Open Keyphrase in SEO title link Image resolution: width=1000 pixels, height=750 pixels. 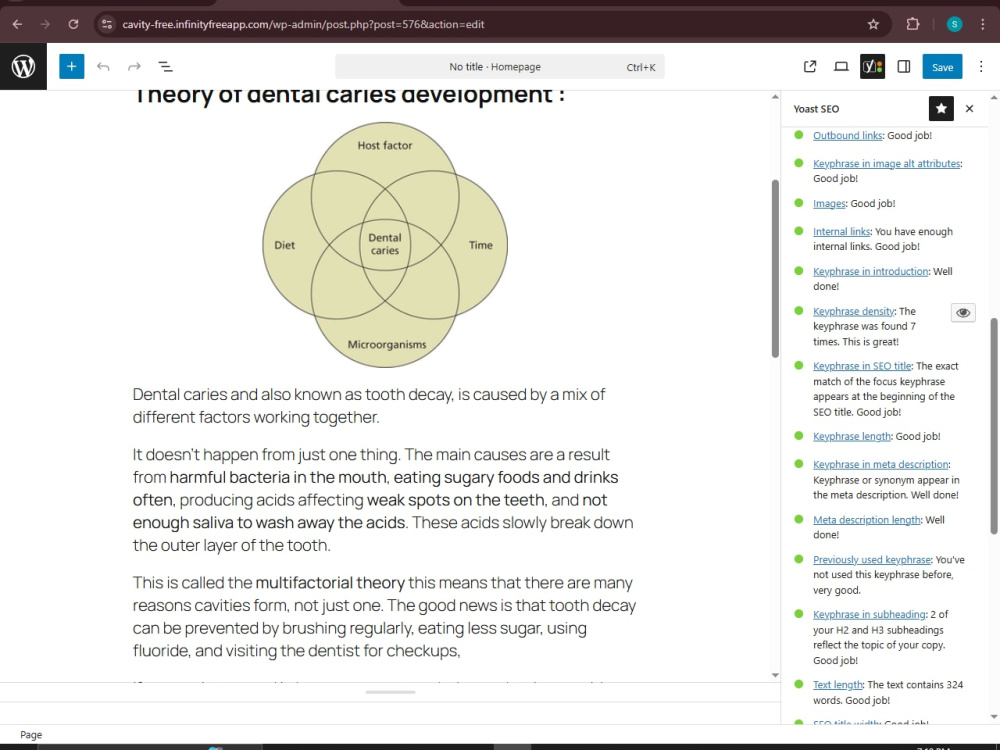[862, 366]
